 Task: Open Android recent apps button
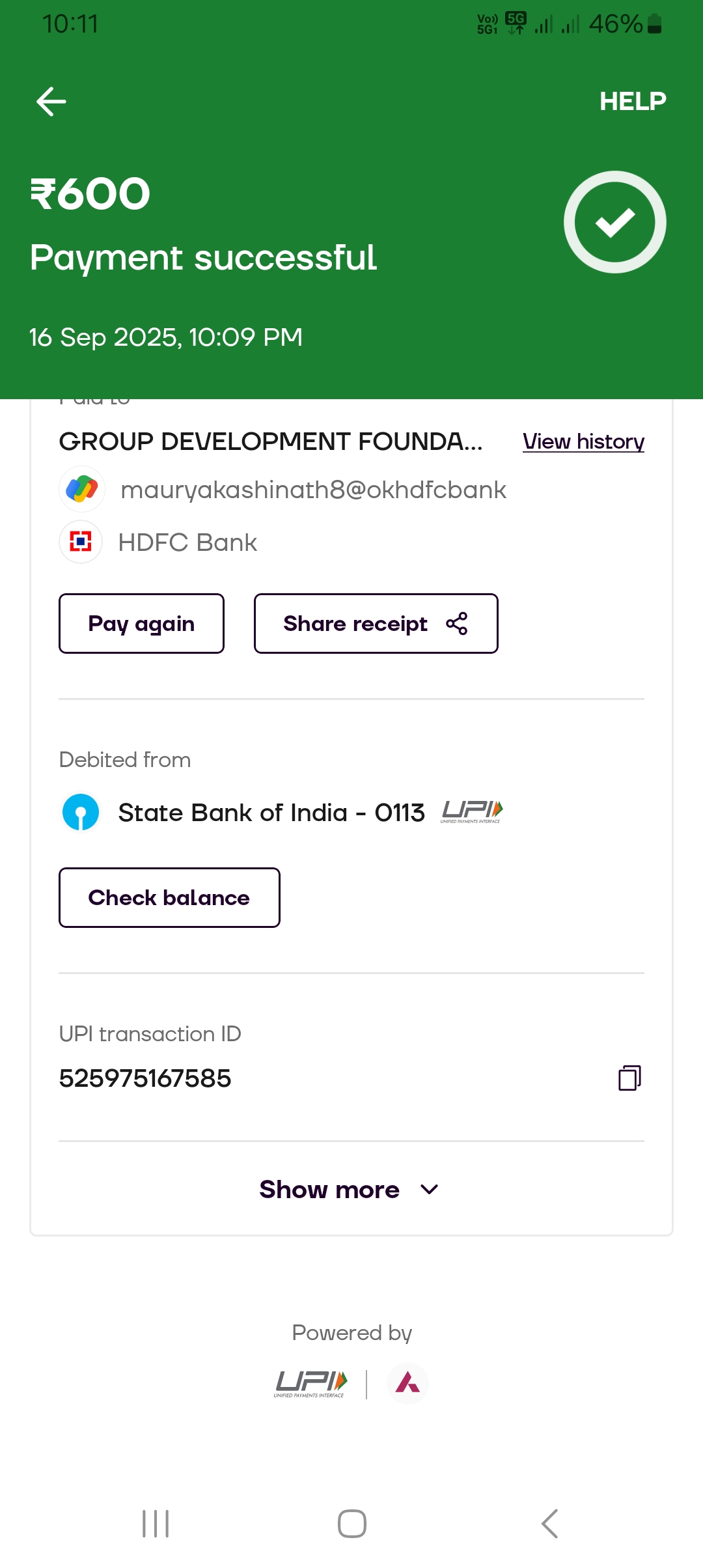(x=156, y=1524)
